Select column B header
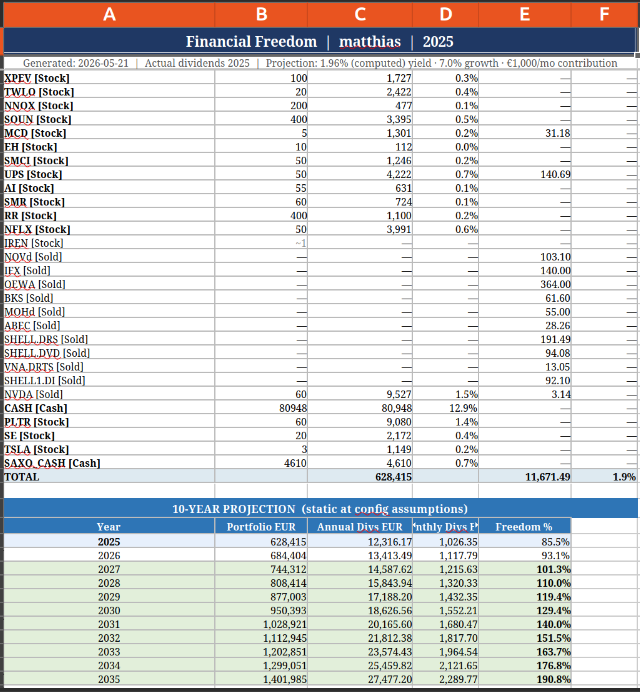The width and height of the screenshot is (640, 692). 261,14
